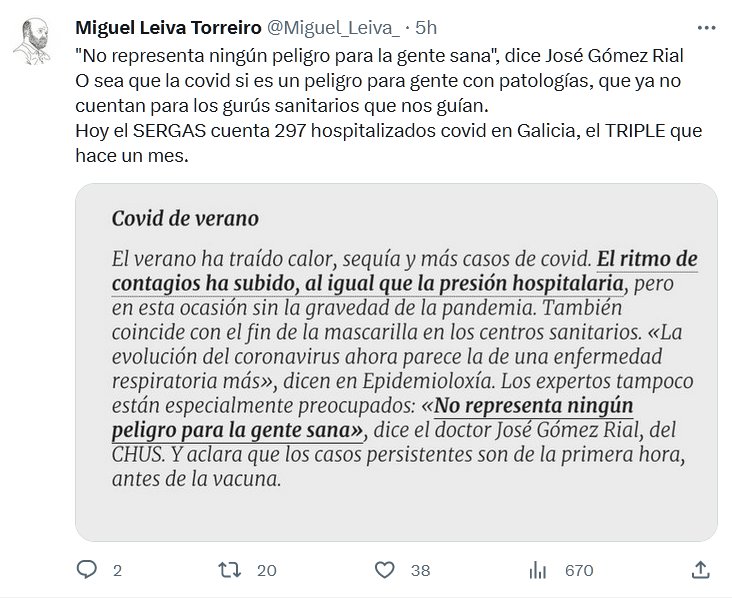The width and height of the screenshot is (732, 602).
Task: Click the like count of 38
Action: [420, 571]
